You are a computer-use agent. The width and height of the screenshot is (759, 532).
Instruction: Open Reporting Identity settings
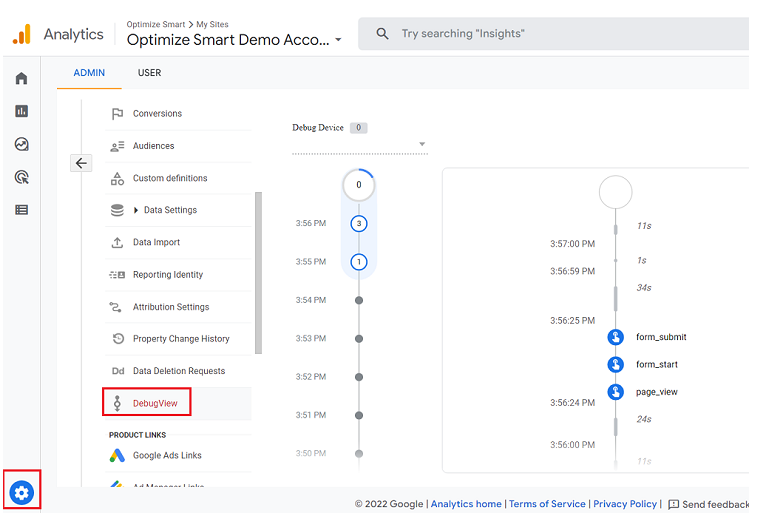pos(178,275)
